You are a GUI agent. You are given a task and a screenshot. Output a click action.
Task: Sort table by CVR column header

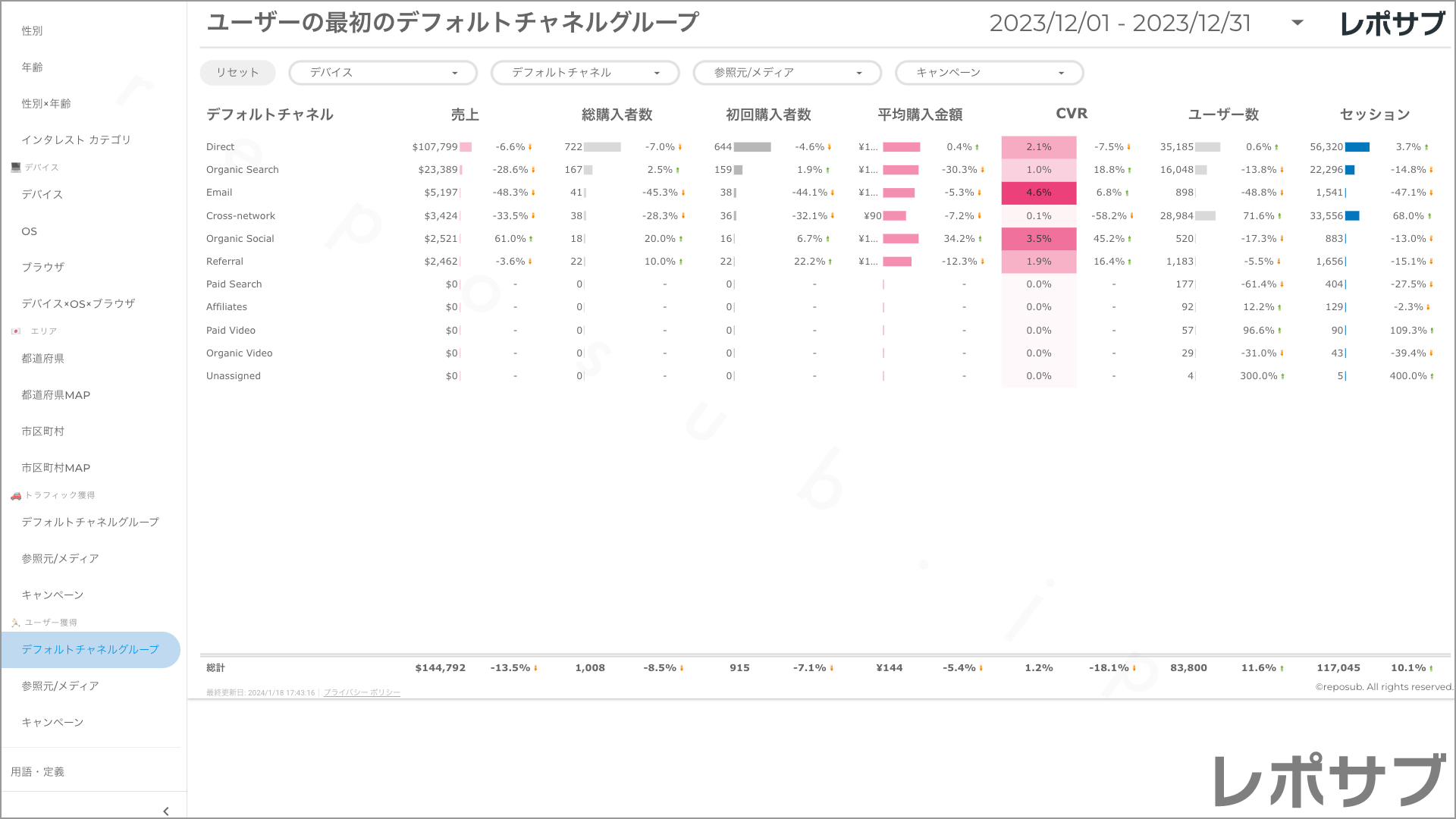click(x=1071, y=114)
